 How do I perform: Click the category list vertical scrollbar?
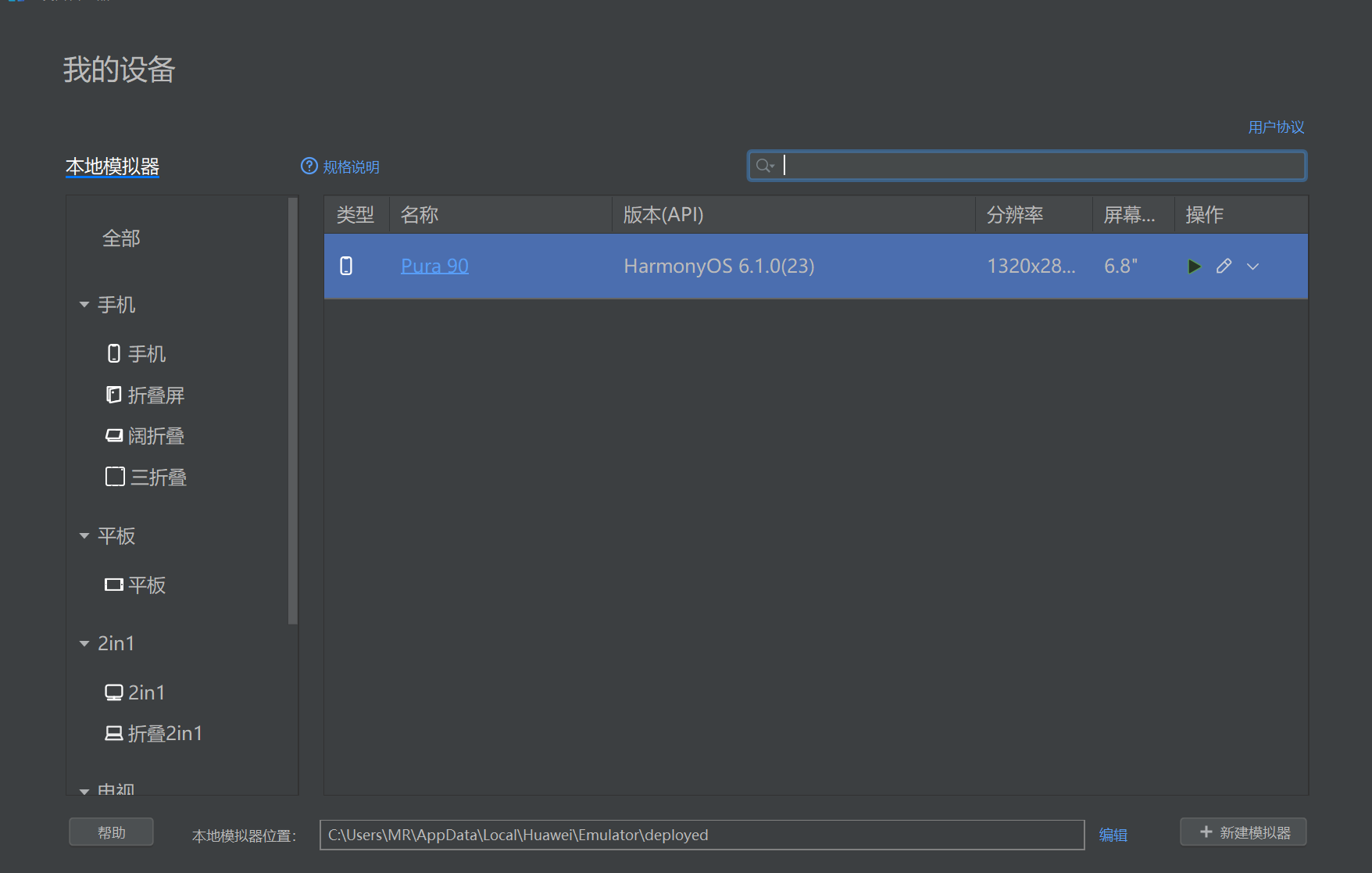pyautogui.click(x=293, y=410)
